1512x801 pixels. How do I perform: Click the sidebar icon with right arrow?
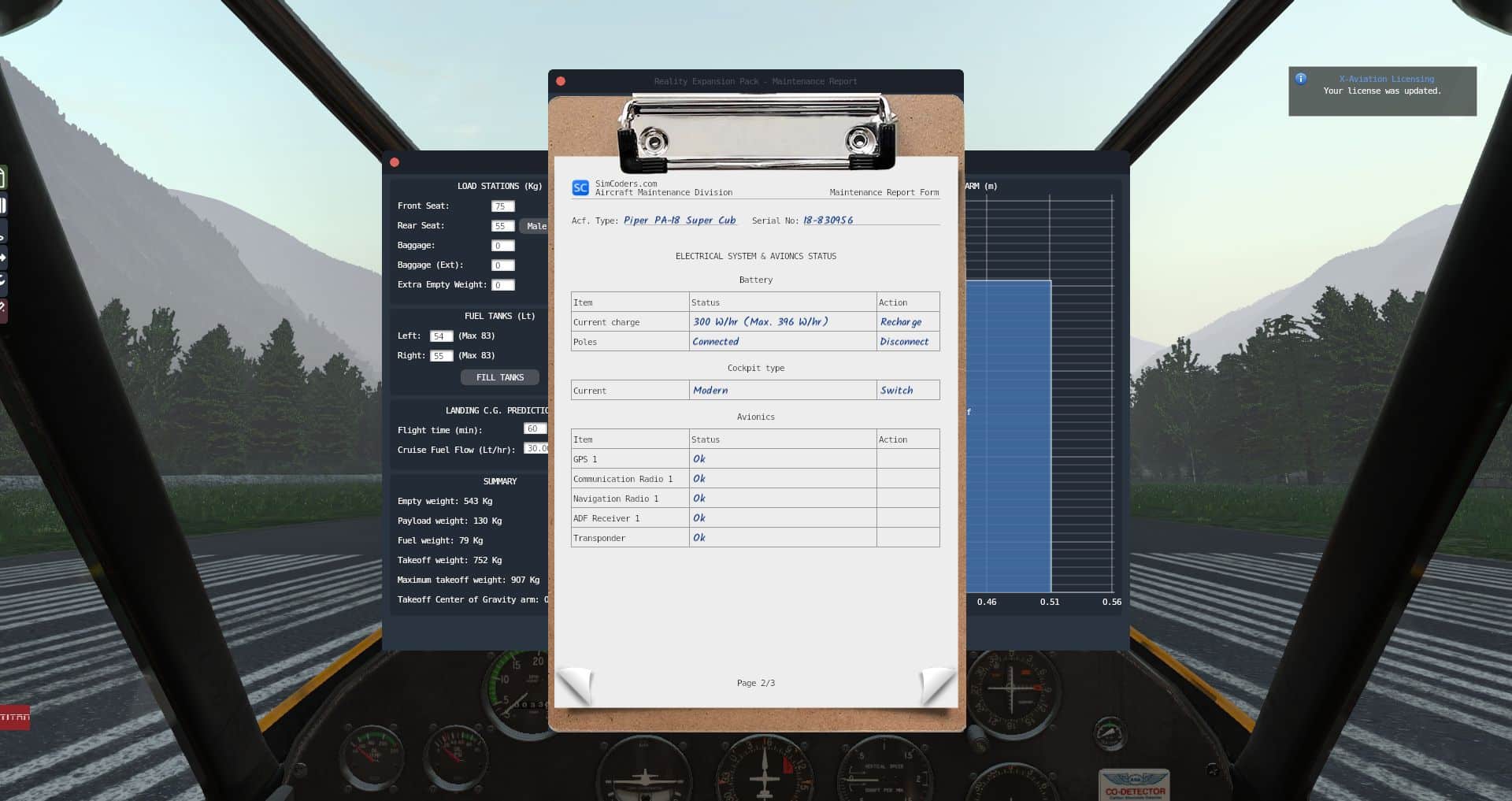point(2,258)
